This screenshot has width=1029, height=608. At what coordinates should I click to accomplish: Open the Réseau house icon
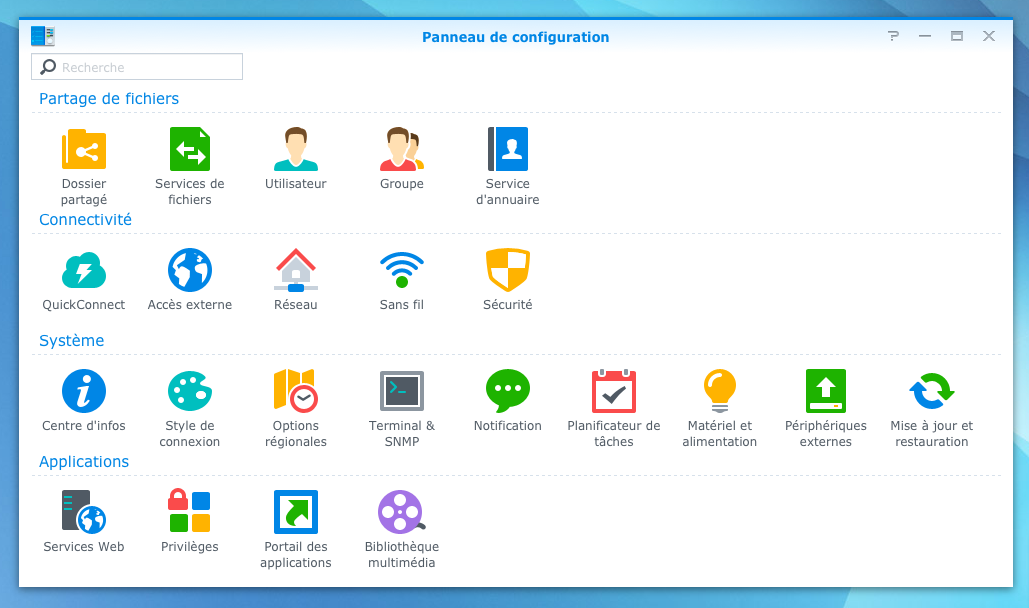(x=295, y=270)
